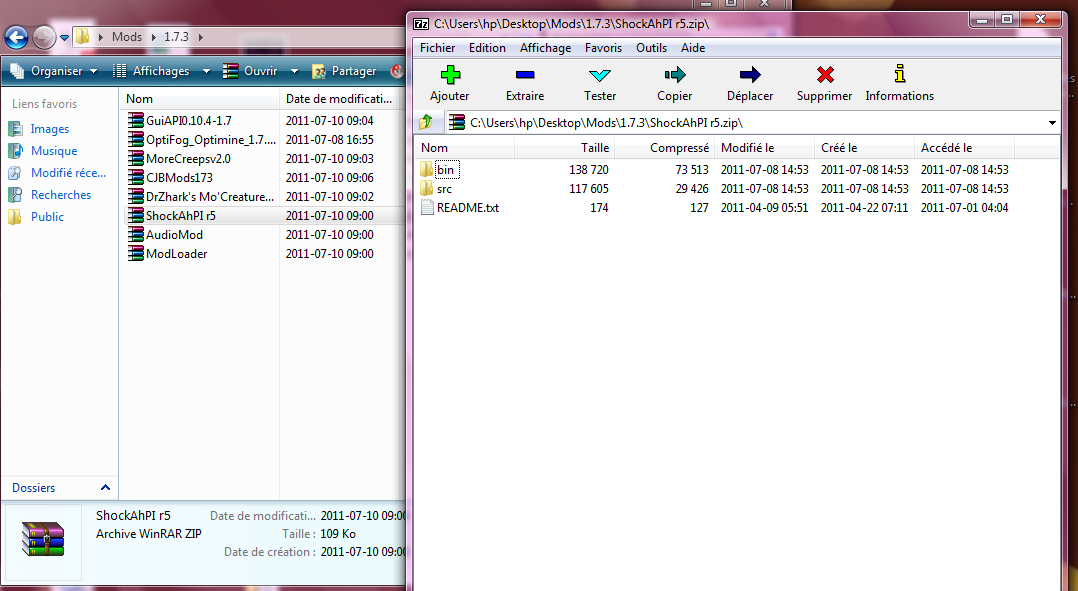Open the Outils menu in 7-Zip
This screenshot has width=1078, height=591.
click(651, 47)
